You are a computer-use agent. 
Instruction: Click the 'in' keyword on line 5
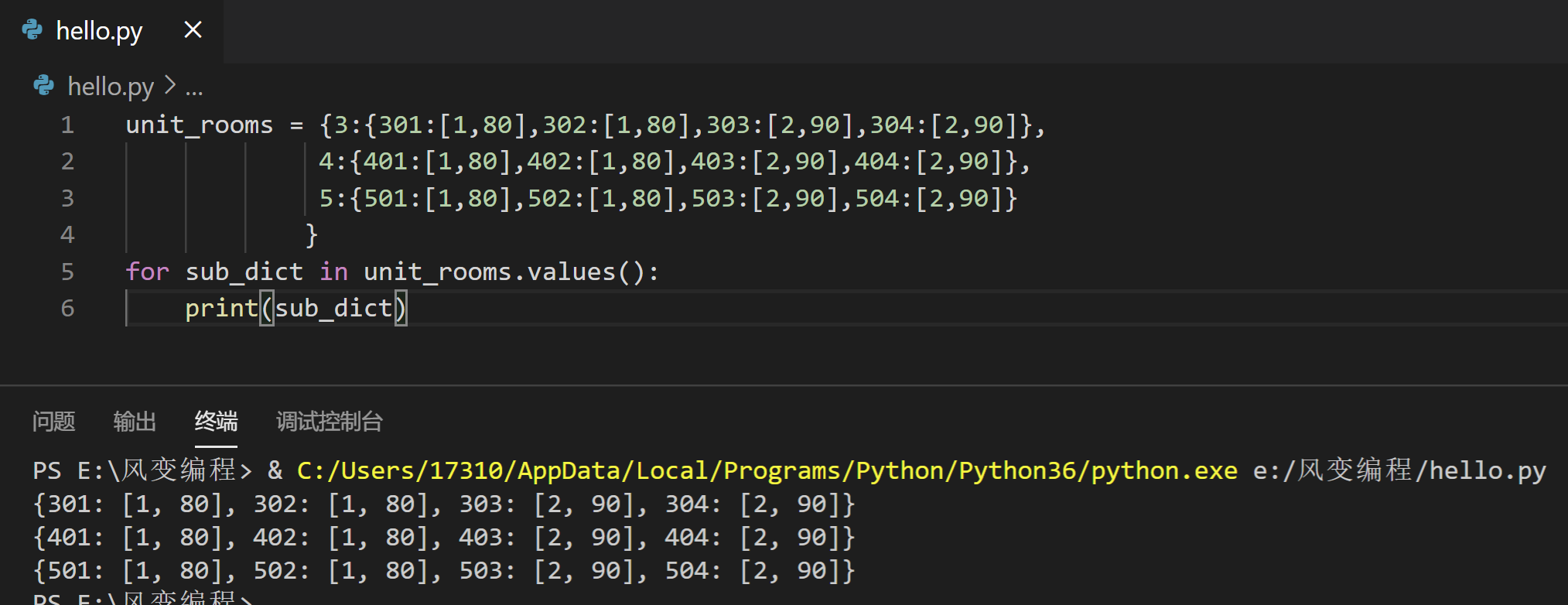click(x=333, y=272)
